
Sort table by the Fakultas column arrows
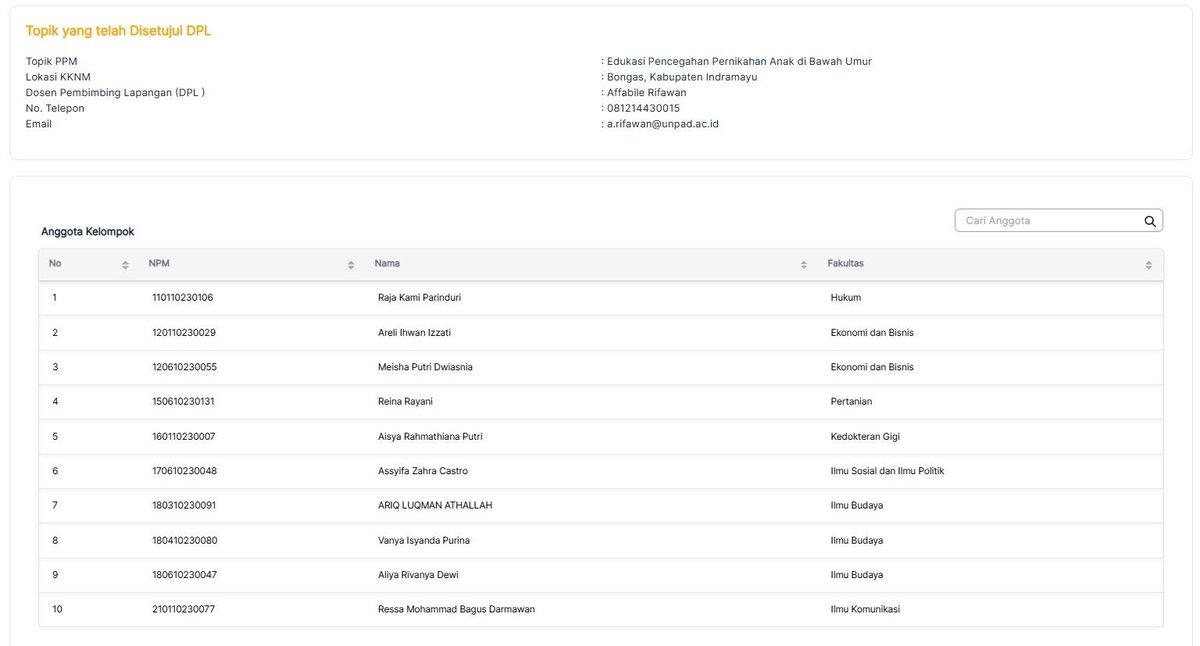1149,265
